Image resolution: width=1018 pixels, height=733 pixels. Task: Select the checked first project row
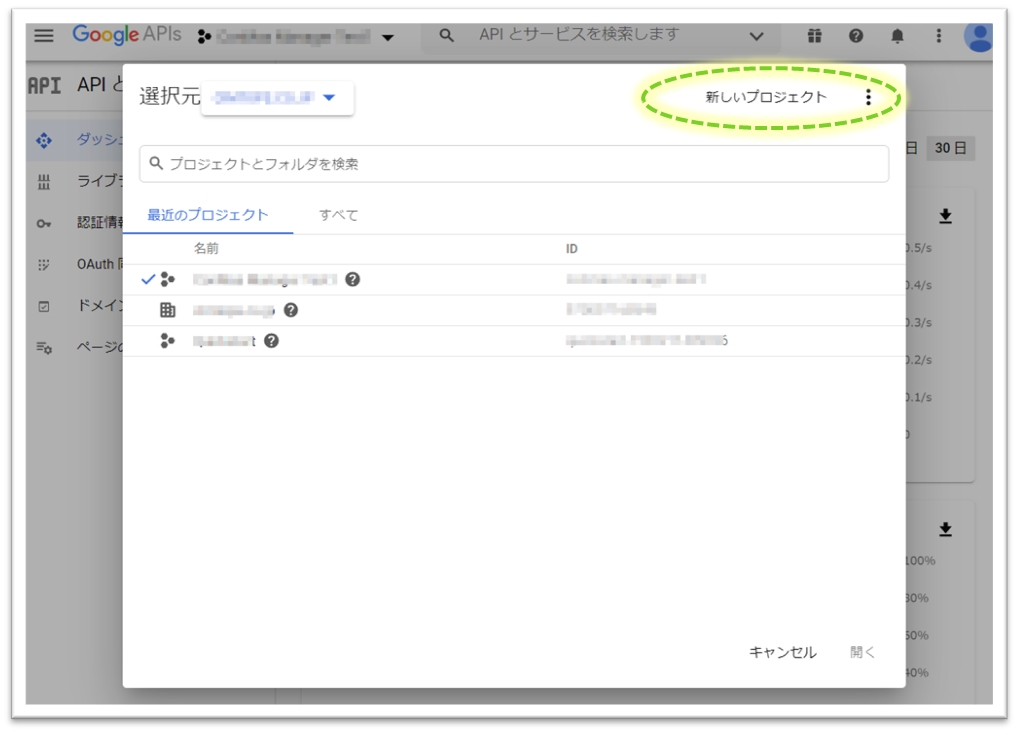tap(265, 280)
